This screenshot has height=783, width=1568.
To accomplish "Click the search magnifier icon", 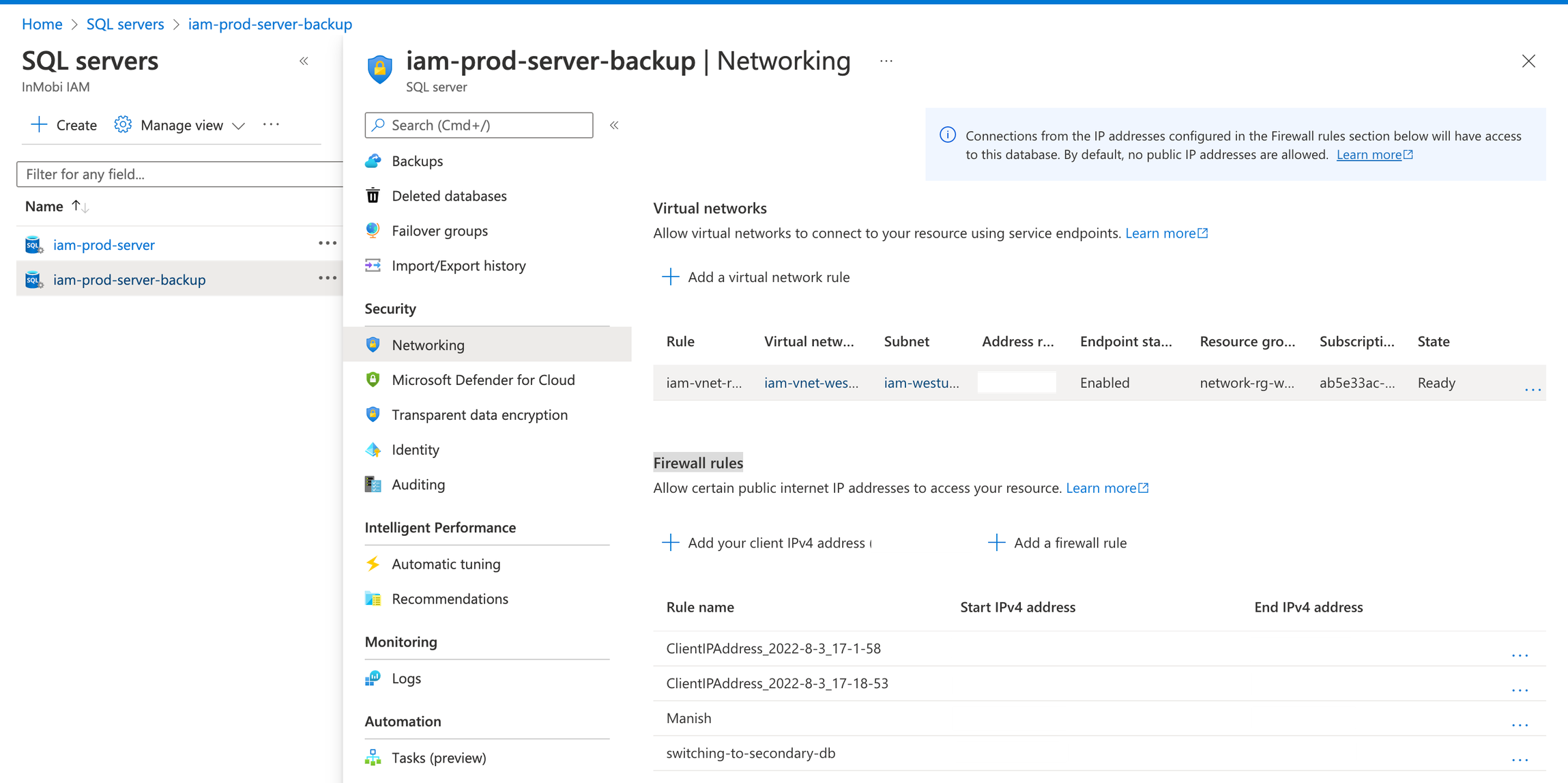I will pos(379,125).
